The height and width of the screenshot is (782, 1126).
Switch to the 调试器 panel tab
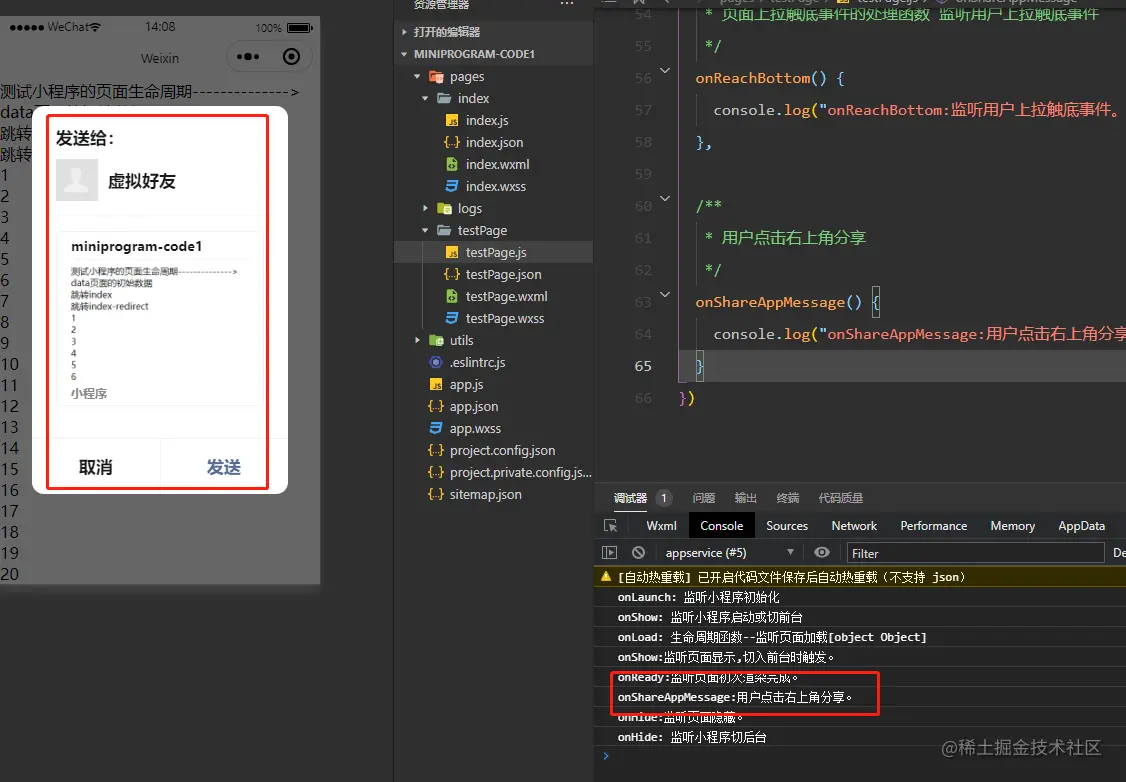click(631, 498)
